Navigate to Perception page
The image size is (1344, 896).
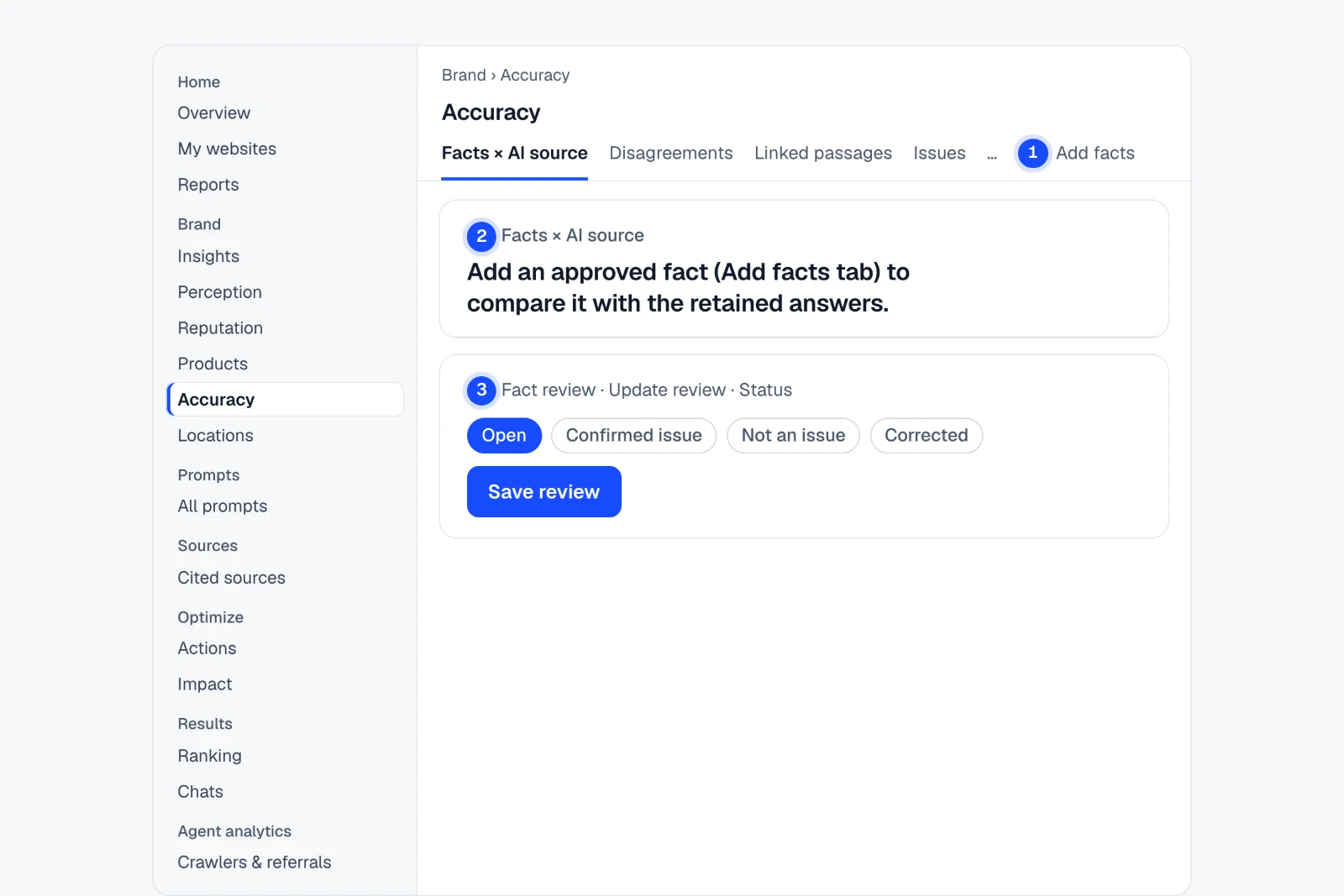(219, 292)
